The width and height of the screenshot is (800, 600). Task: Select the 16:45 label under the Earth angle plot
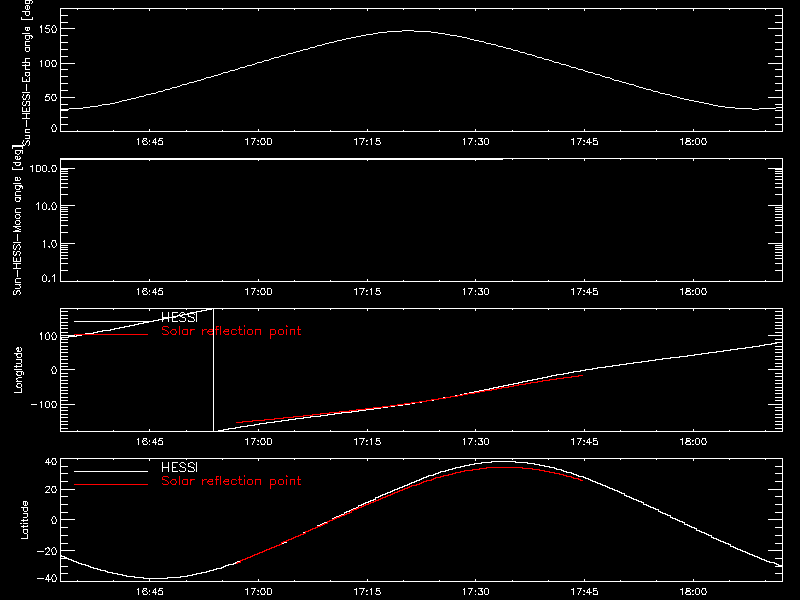149,142
